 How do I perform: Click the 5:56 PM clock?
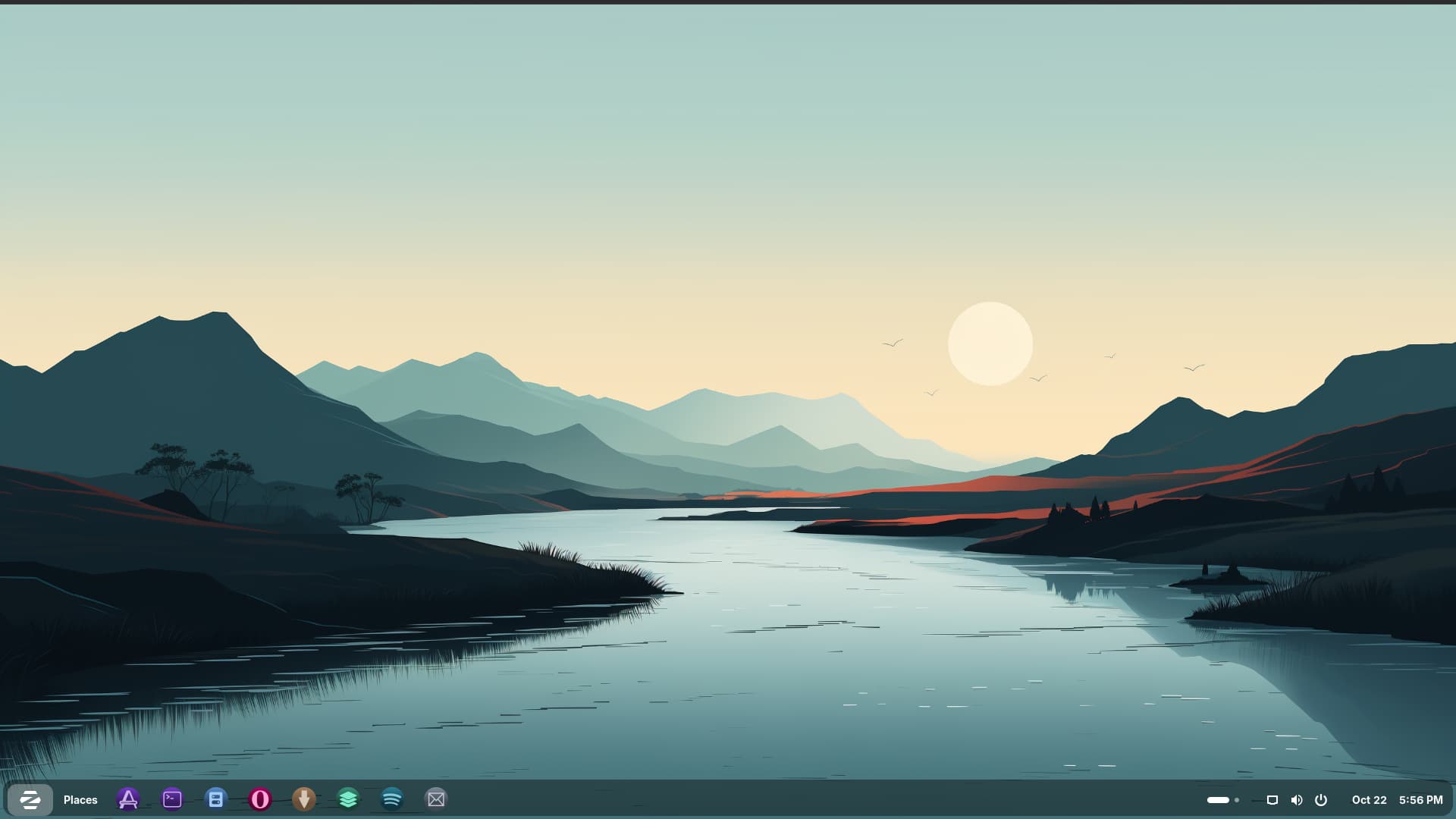(x=1421, y=800)
